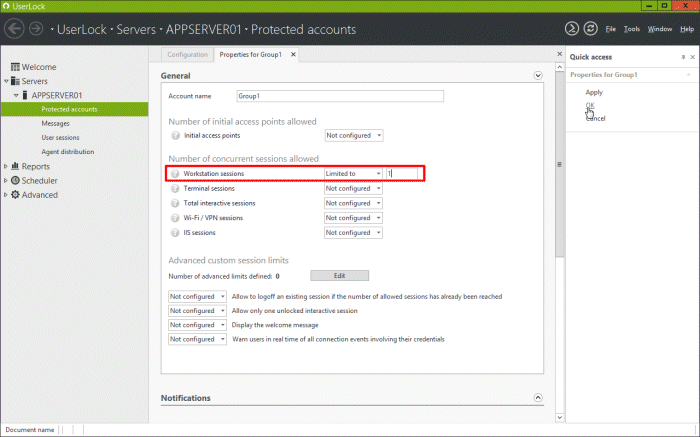
Task: Click the Reports bar chart icon
Action: point(15,166)
